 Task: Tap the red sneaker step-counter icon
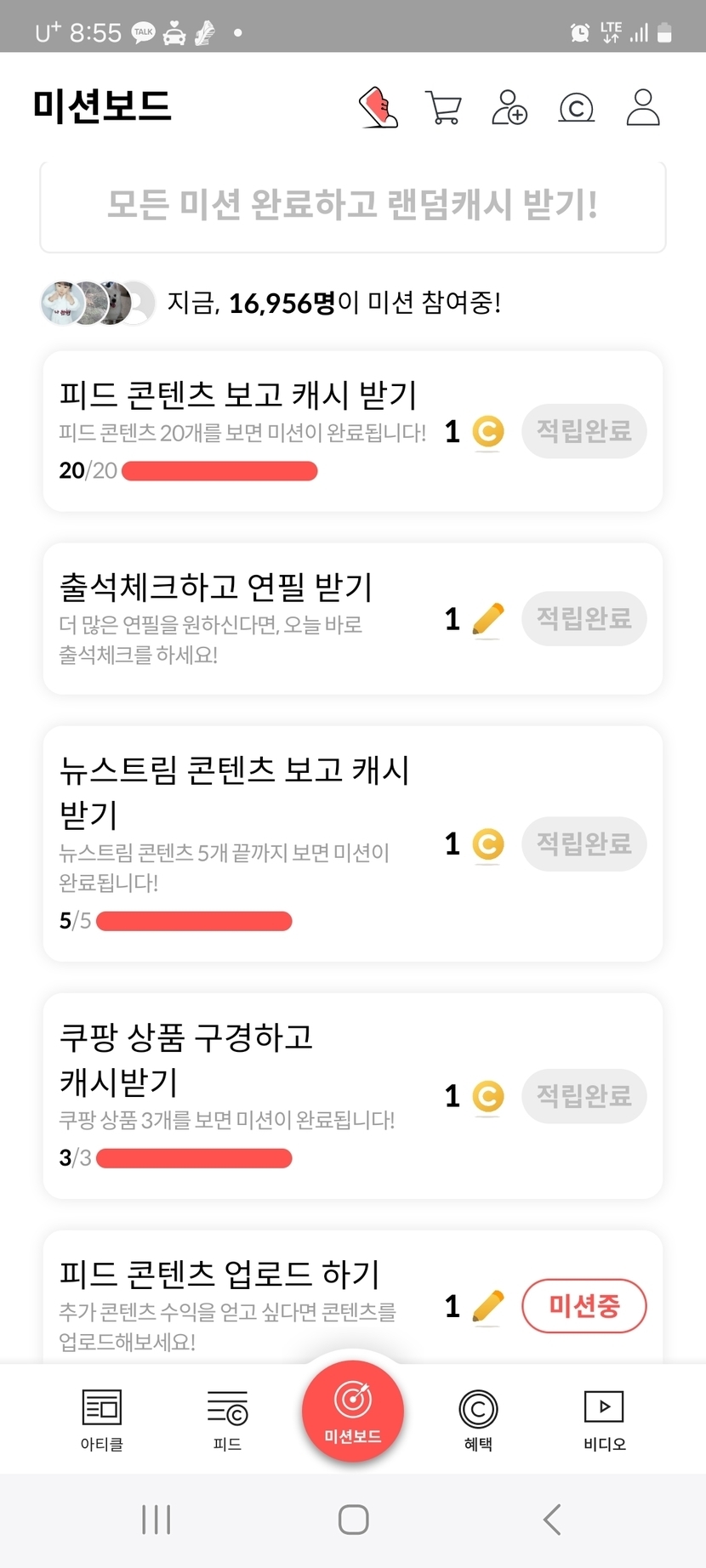(379, 108)
